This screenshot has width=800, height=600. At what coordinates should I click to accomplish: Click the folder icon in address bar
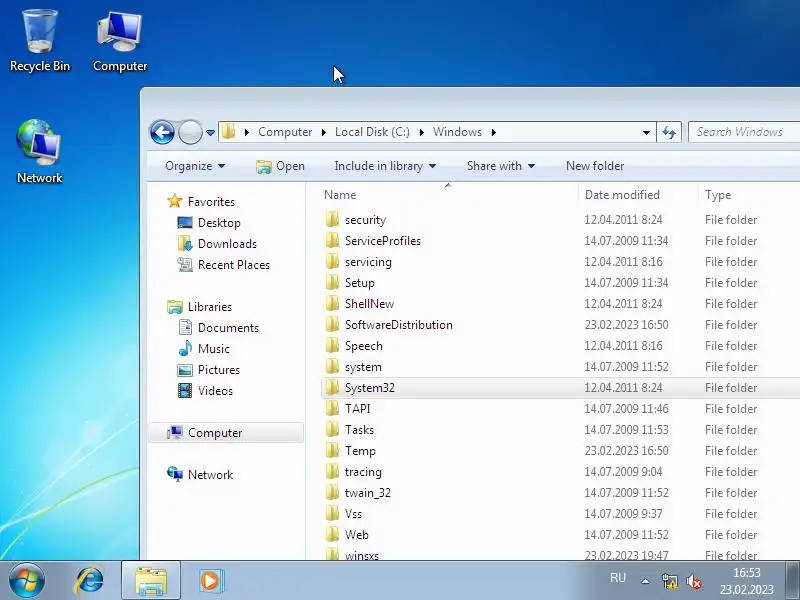tap(229, 132)
